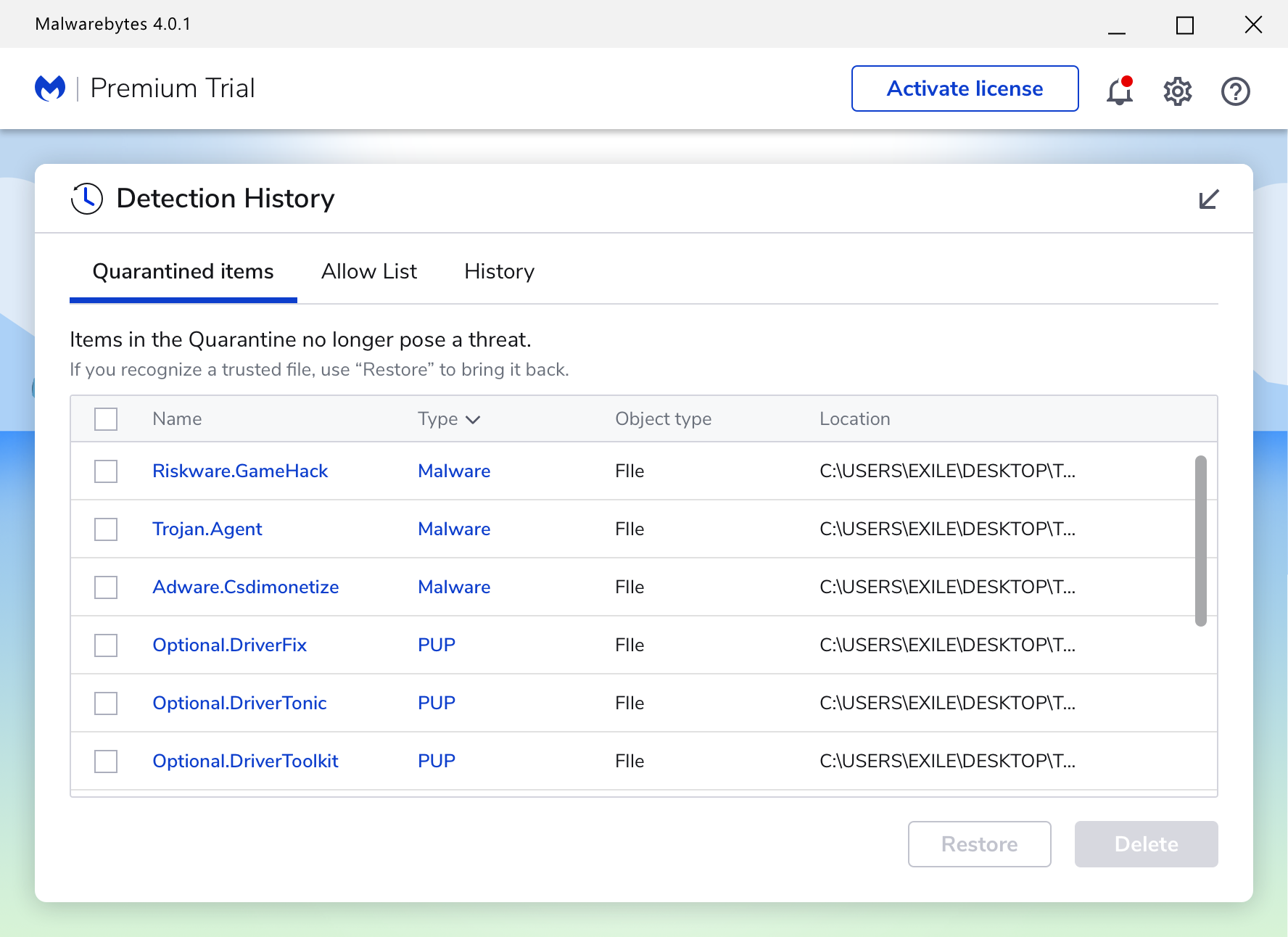Switch to the Quarantined items tab
1288x937 pixels.
coord(183,272)
